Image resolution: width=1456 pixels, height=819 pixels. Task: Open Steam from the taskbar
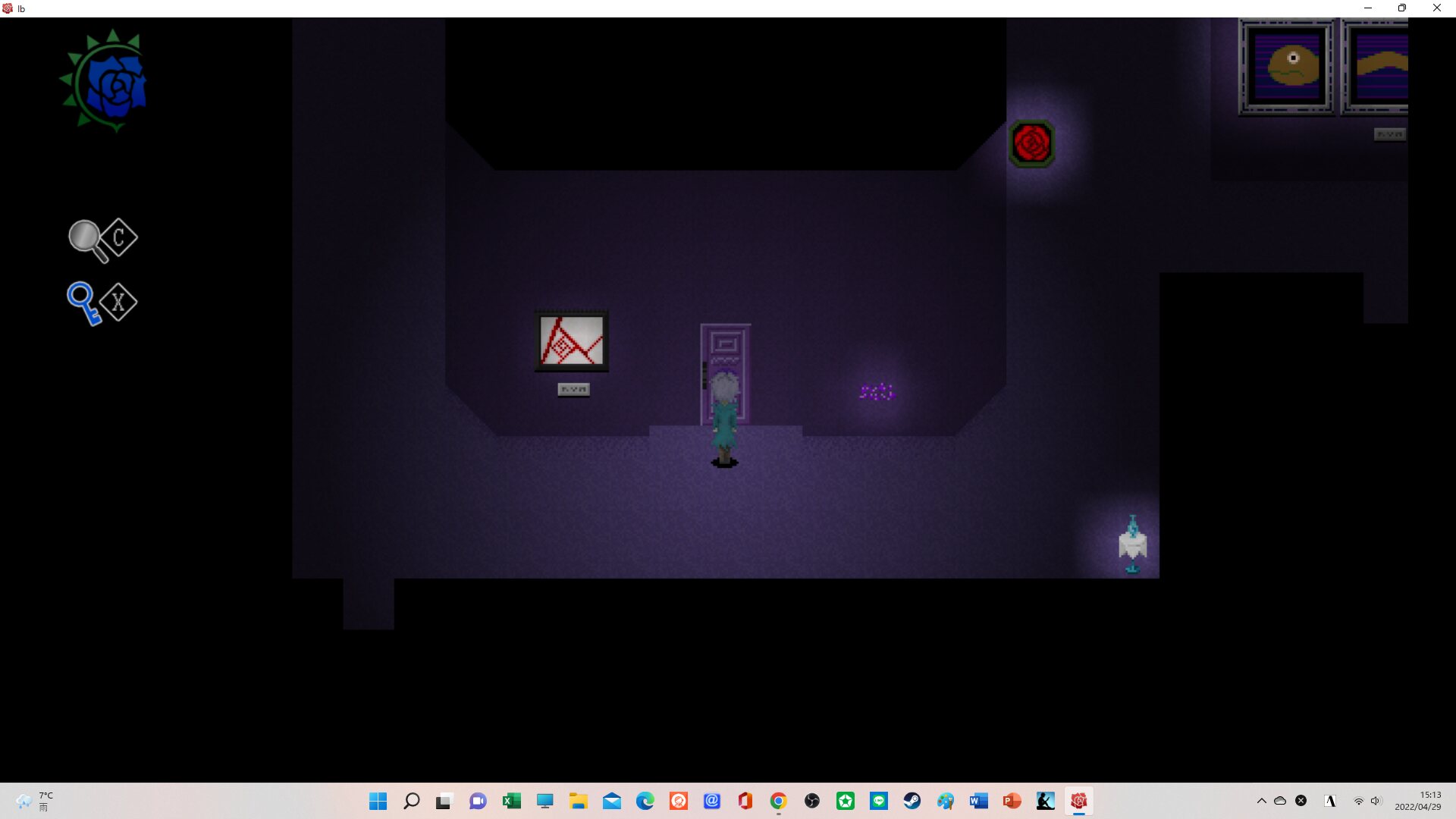(912, 801)
